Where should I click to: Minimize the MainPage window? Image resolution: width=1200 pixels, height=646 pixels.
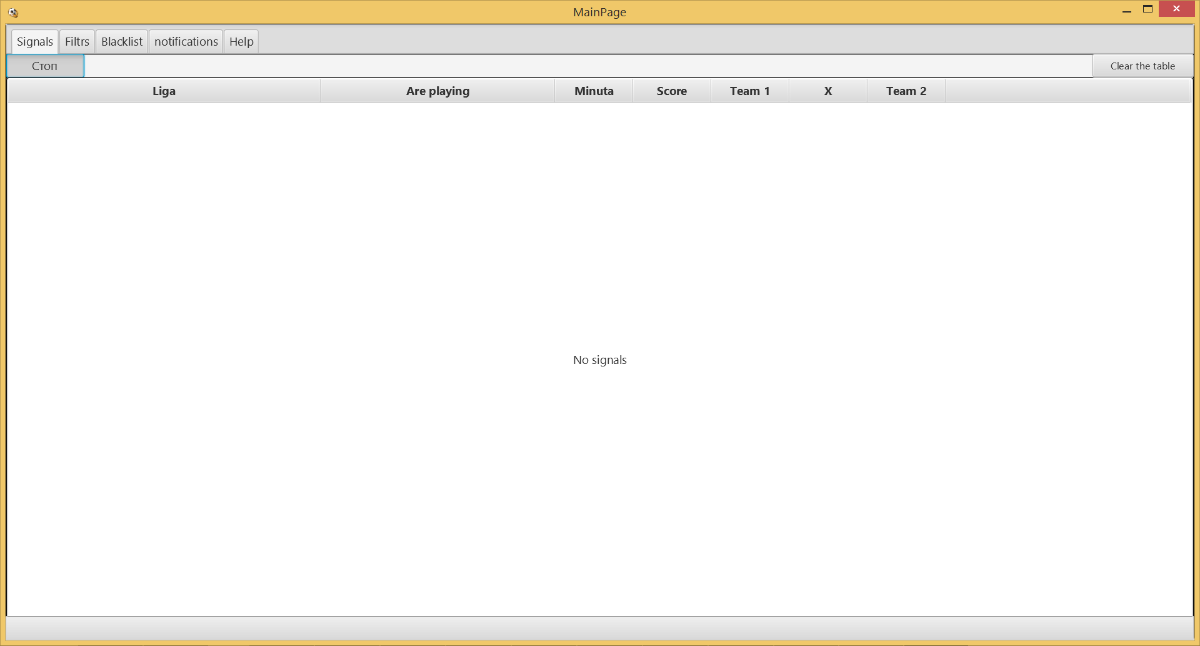[1126, 10]
